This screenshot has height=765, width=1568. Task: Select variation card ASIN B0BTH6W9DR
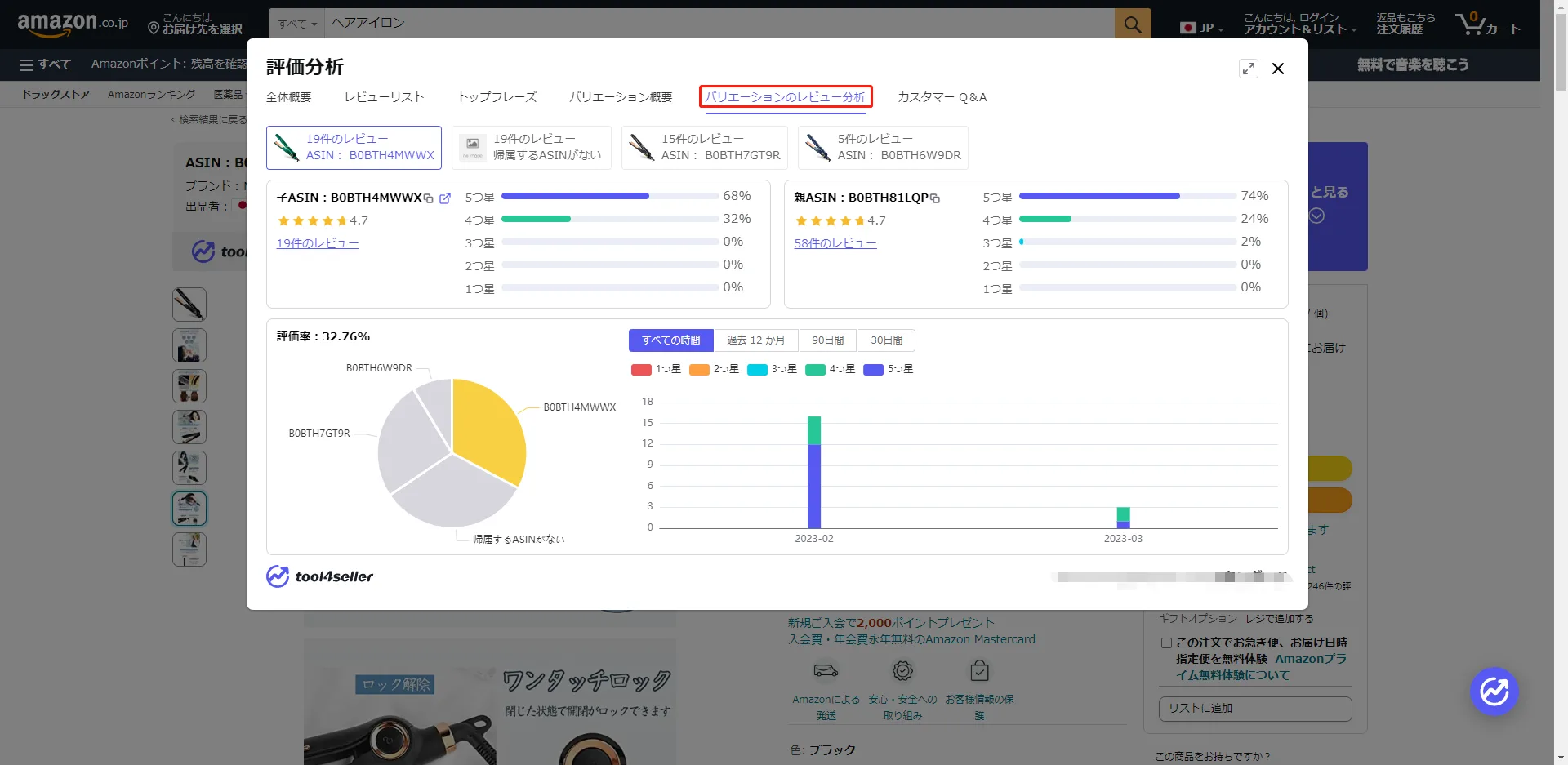coord(883,148)
